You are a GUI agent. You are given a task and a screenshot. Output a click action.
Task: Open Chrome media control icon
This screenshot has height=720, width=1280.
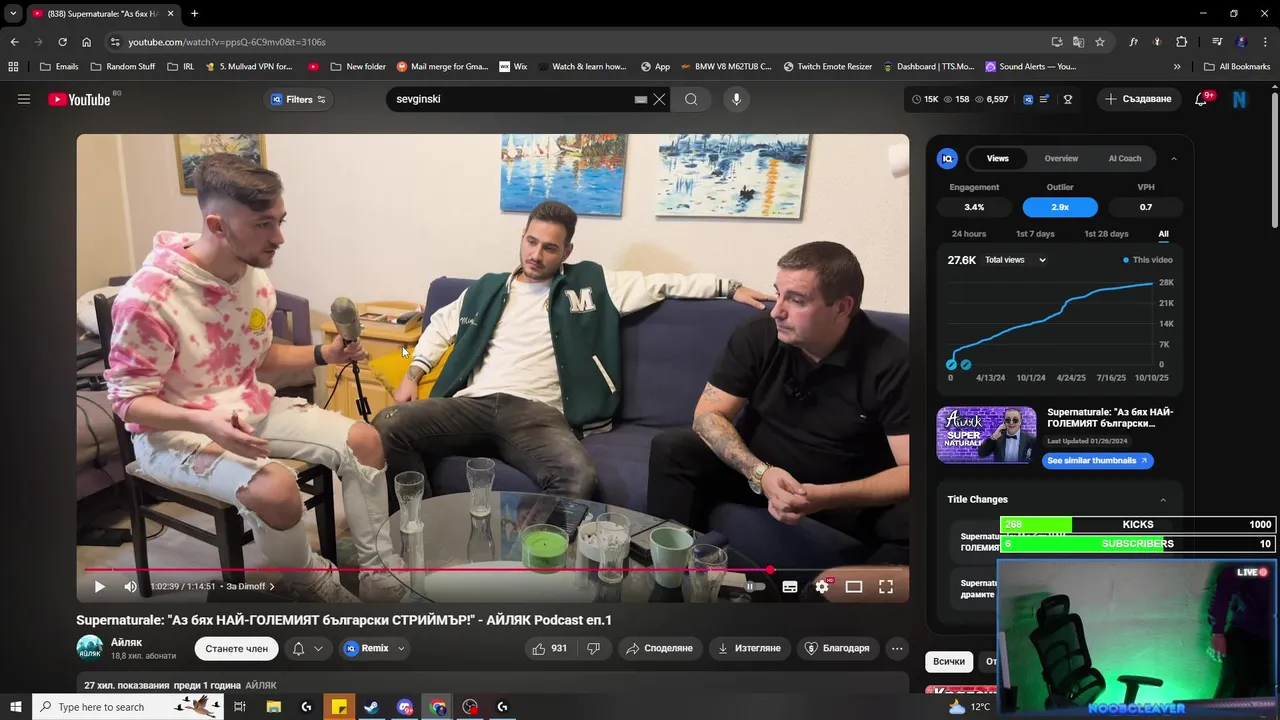click(1217, 42)
